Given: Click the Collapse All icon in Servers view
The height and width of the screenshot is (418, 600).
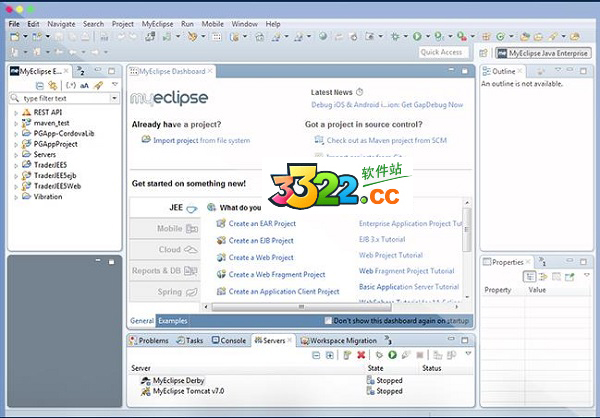Looking at the screenshot, I should coord(316,355).
